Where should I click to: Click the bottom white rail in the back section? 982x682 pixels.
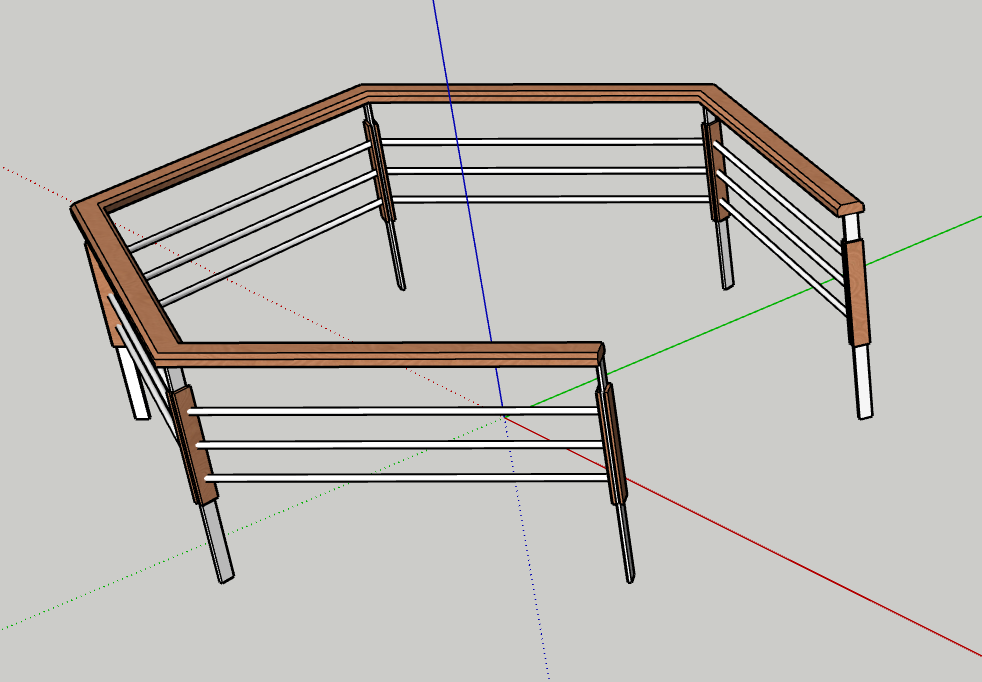point(550,200)
